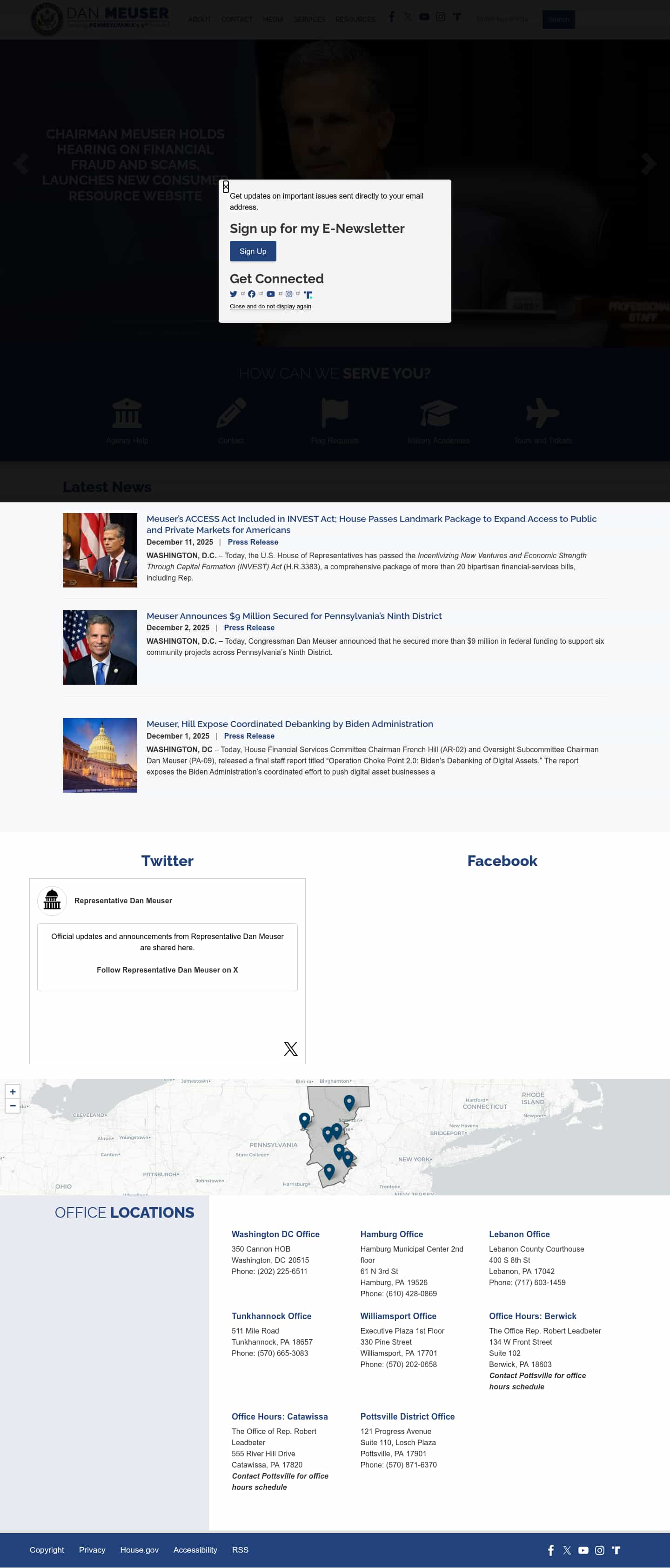Open the Hamburg Office link
The image size is (670, 1568).
click(x=392, y=1234)
